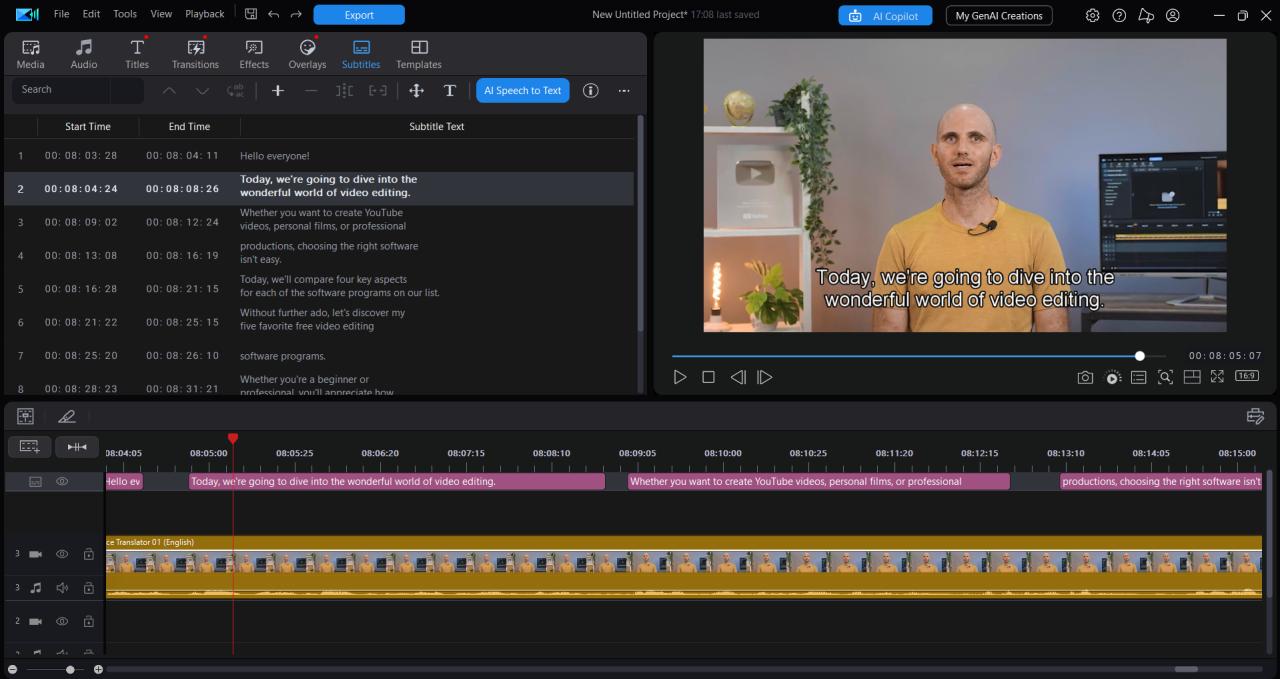Start AI Speech to Text
Image resolution: width=1280 pixels, height=679 pixels.
[522, 90]
